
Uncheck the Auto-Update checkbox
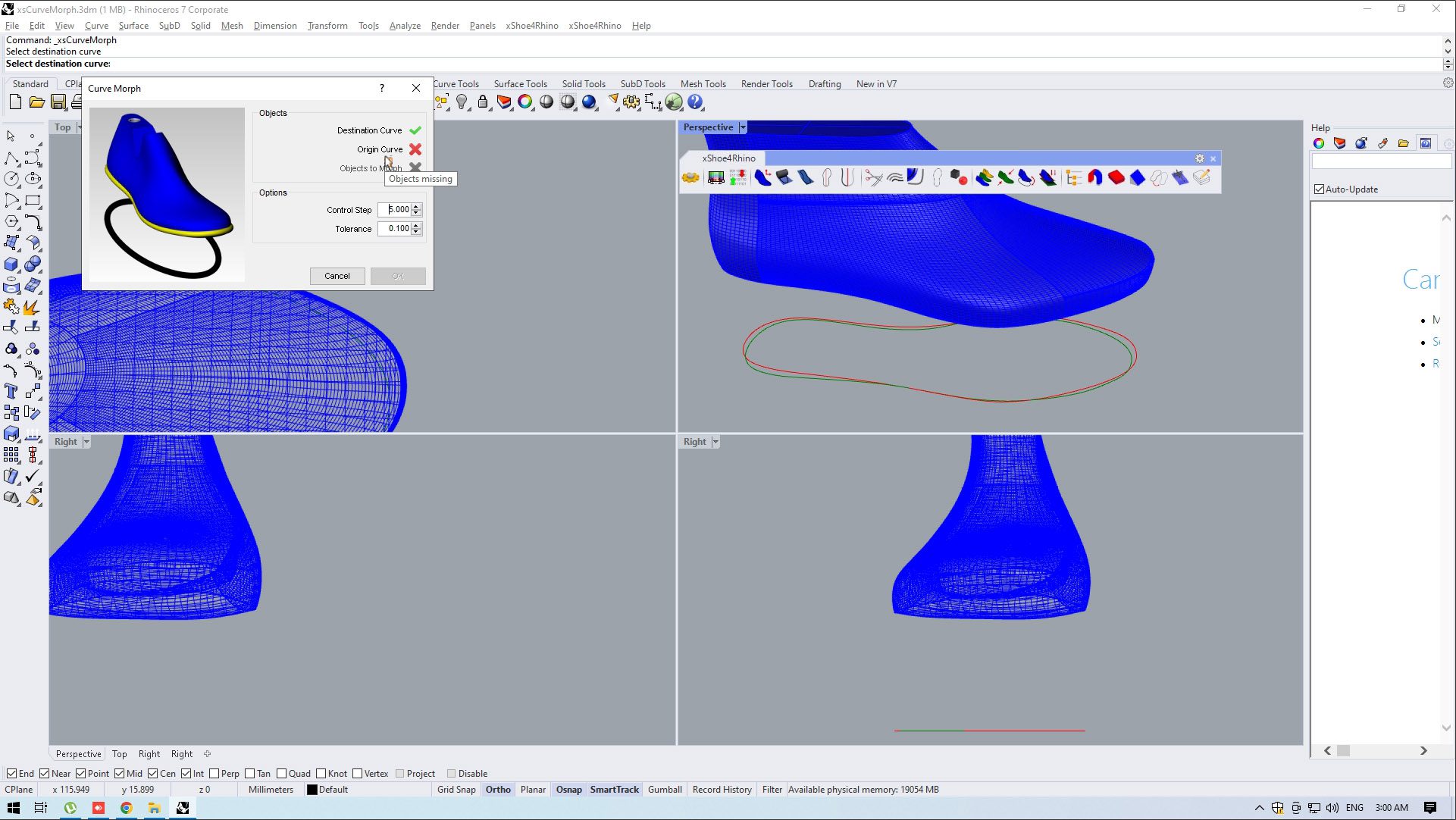(1320, 189)
